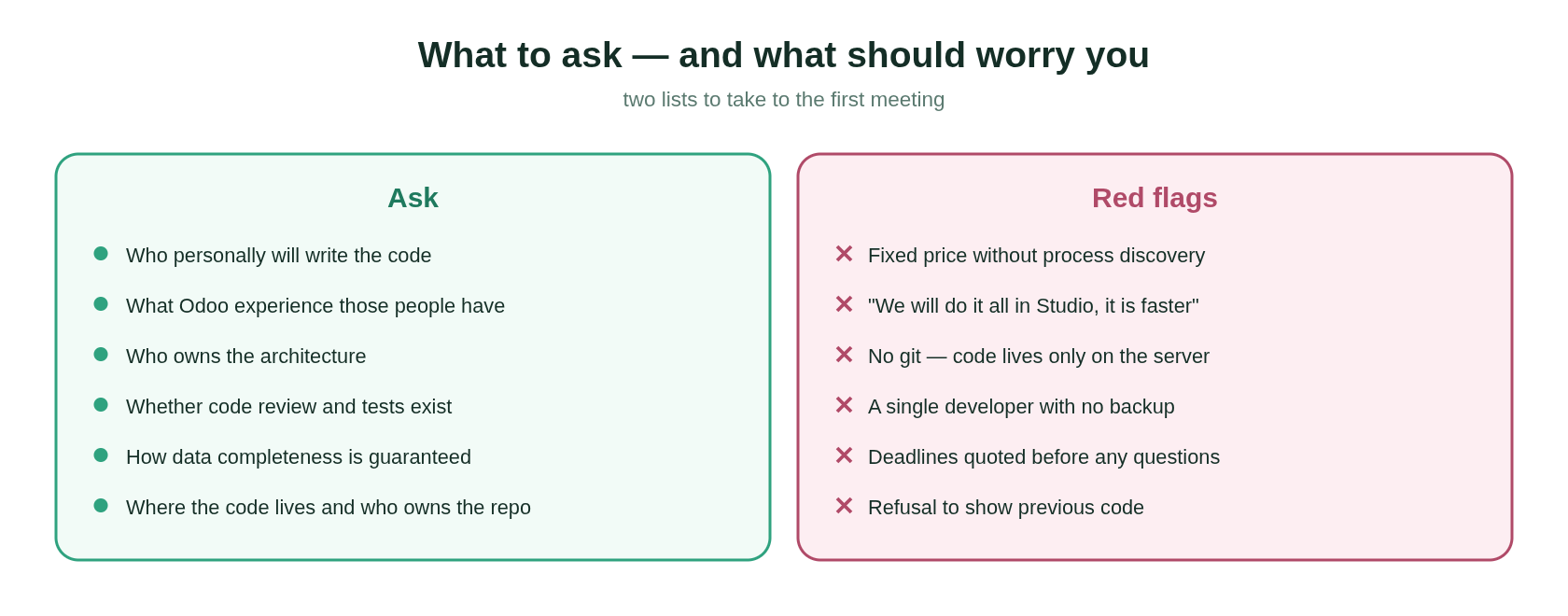Select the "Ask" list heading

point(413,198)
